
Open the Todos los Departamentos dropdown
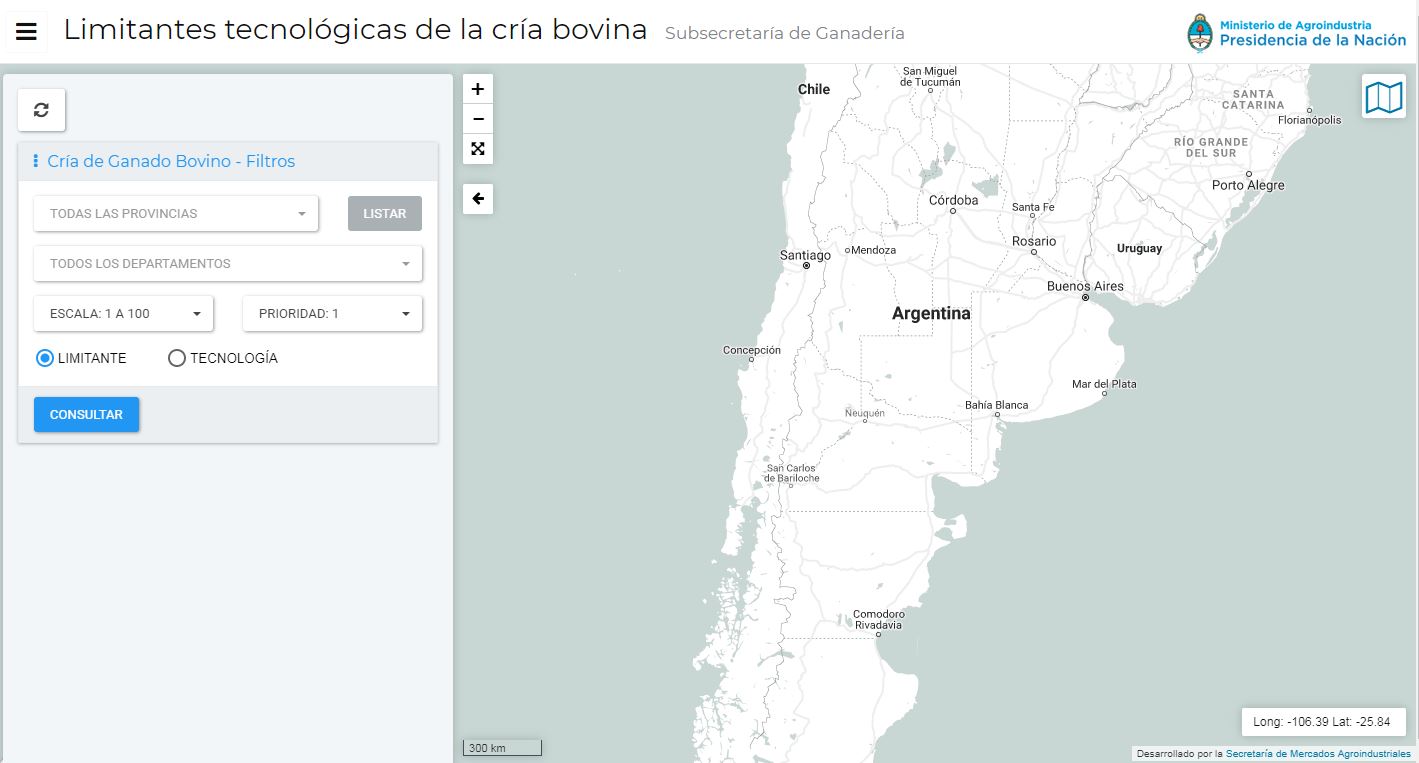tap(228, 264)
